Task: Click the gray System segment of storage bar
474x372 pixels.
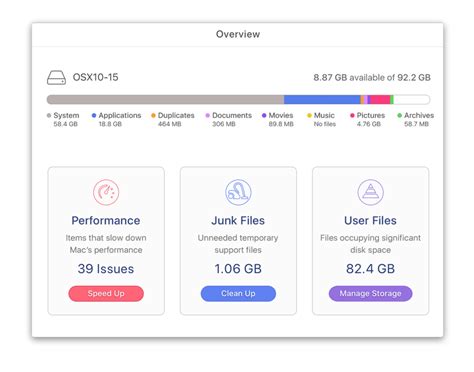Action: (x=165, y=99)
